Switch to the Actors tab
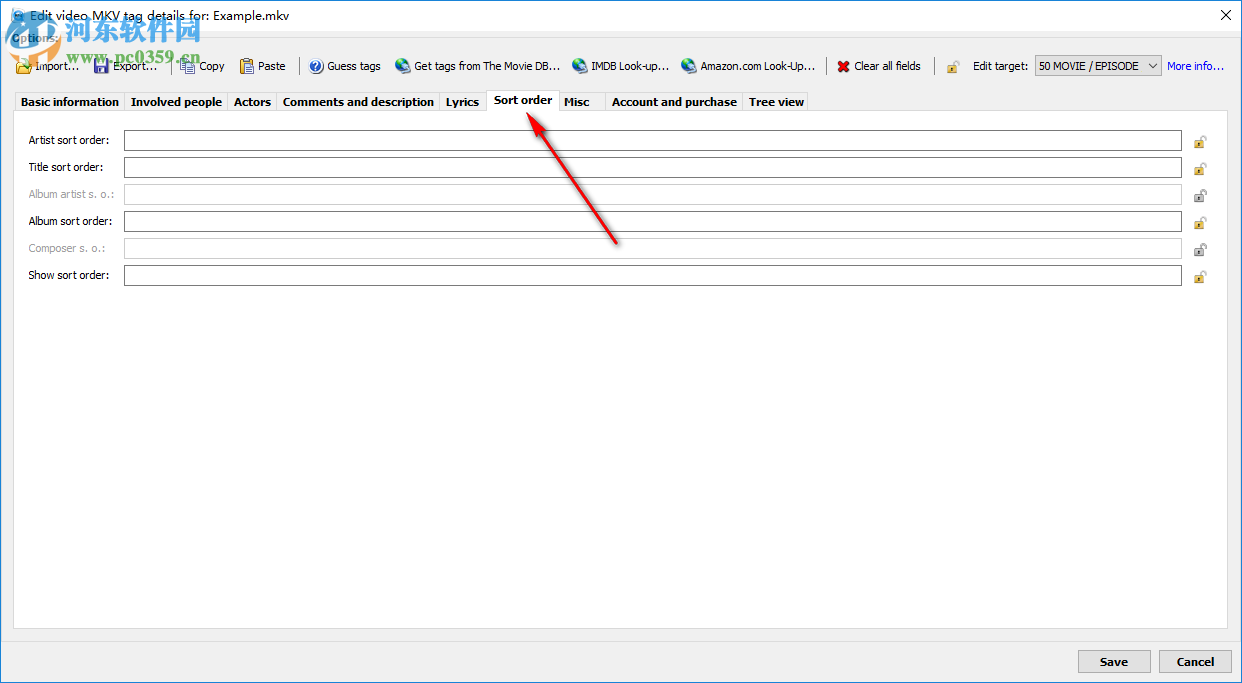 pyautogui.click(x=251, y=101)
